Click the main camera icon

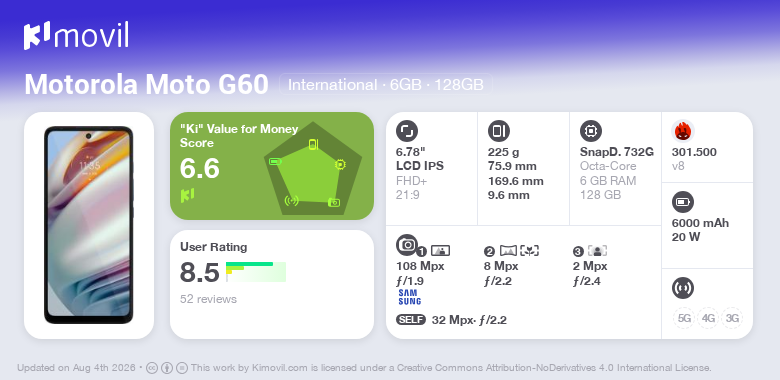point(407,245)
